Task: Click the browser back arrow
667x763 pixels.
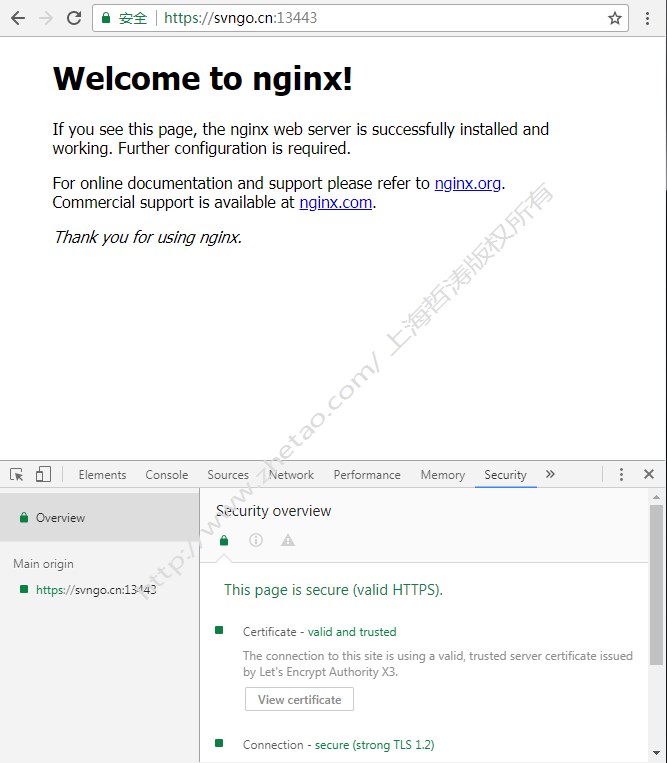Action: (17, 18)
